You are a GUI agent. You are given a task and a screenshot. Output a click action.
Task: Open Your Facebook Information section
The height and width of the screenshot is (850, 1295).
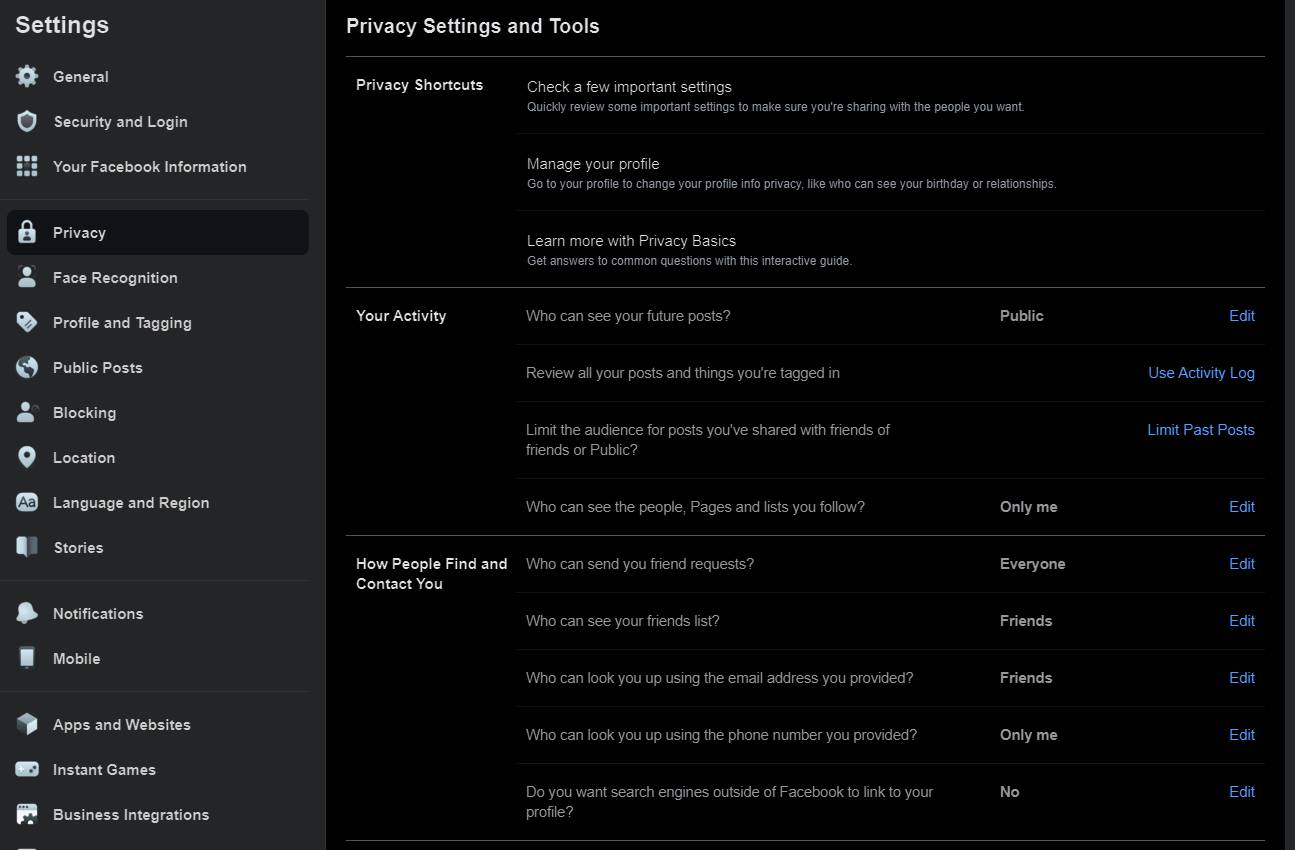pos(158,166)
